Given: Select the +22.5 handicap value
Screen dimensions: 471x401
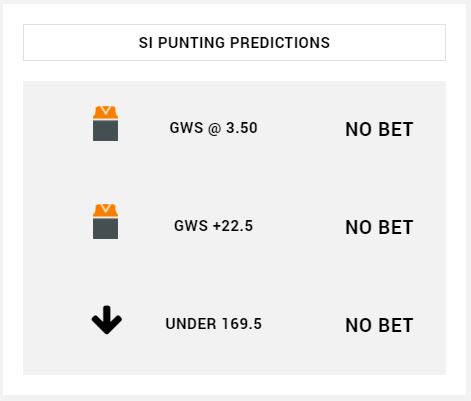Looking at the screenshot, I should [x=233, y=226].
